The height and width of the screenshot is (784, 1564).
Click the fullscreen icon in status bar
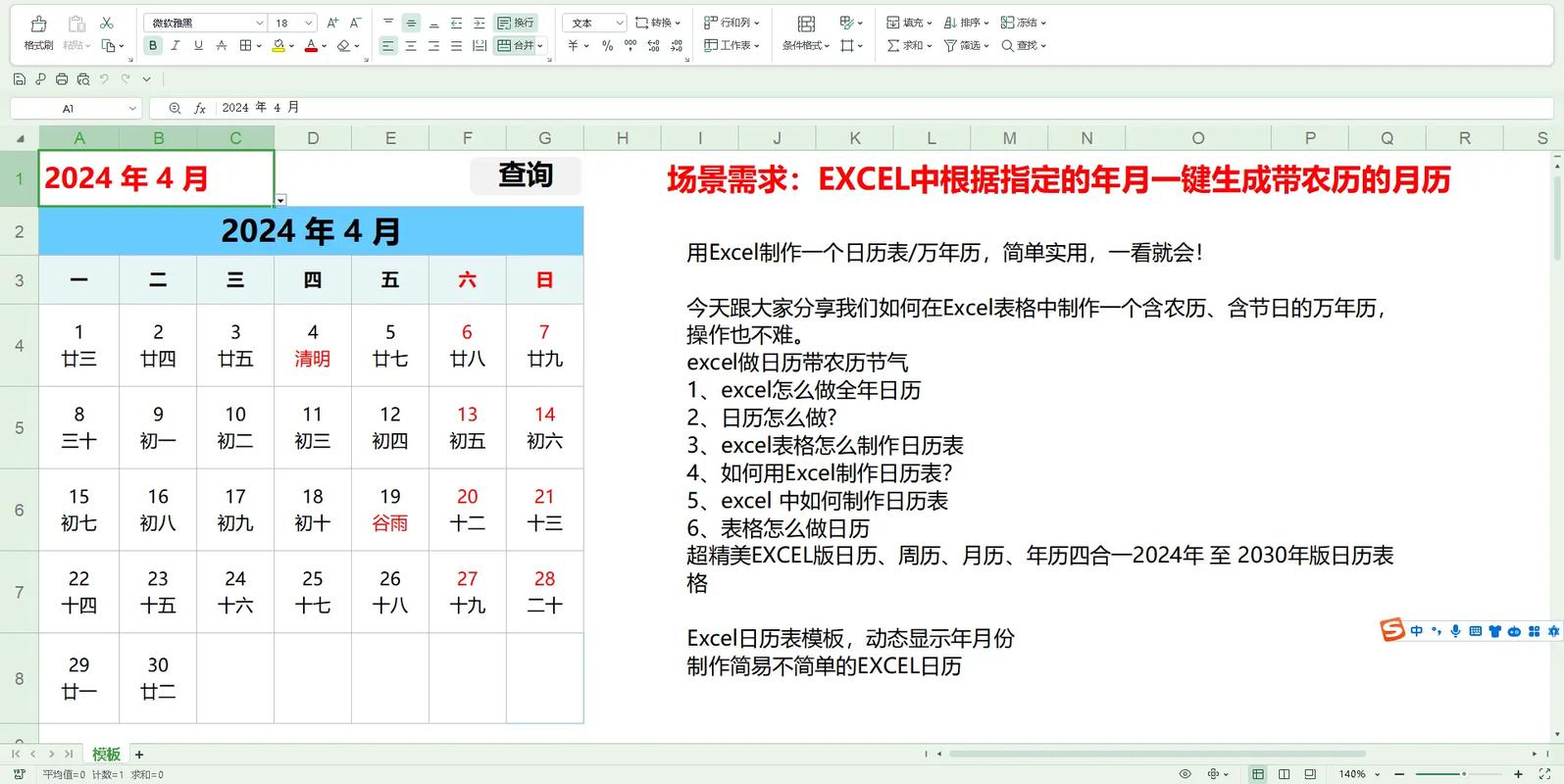click(1544, 774)
